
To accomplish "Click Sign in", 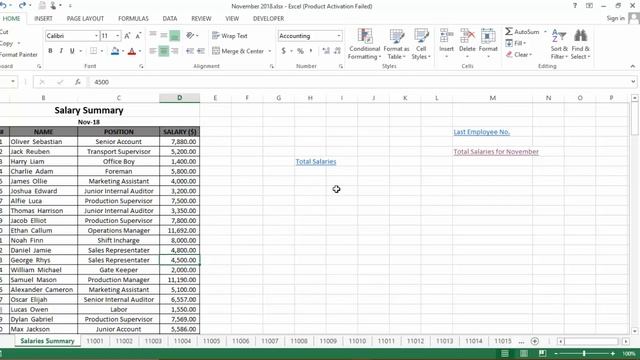I will [x=616, y=18].
